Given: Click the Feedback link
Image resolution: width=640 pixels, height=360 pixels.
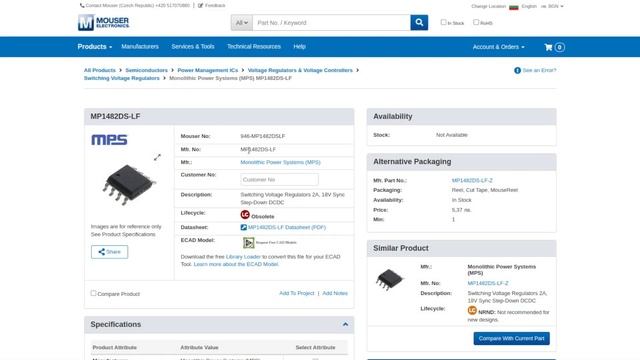Looking at the screenshot, I should [x=215, y=5].
